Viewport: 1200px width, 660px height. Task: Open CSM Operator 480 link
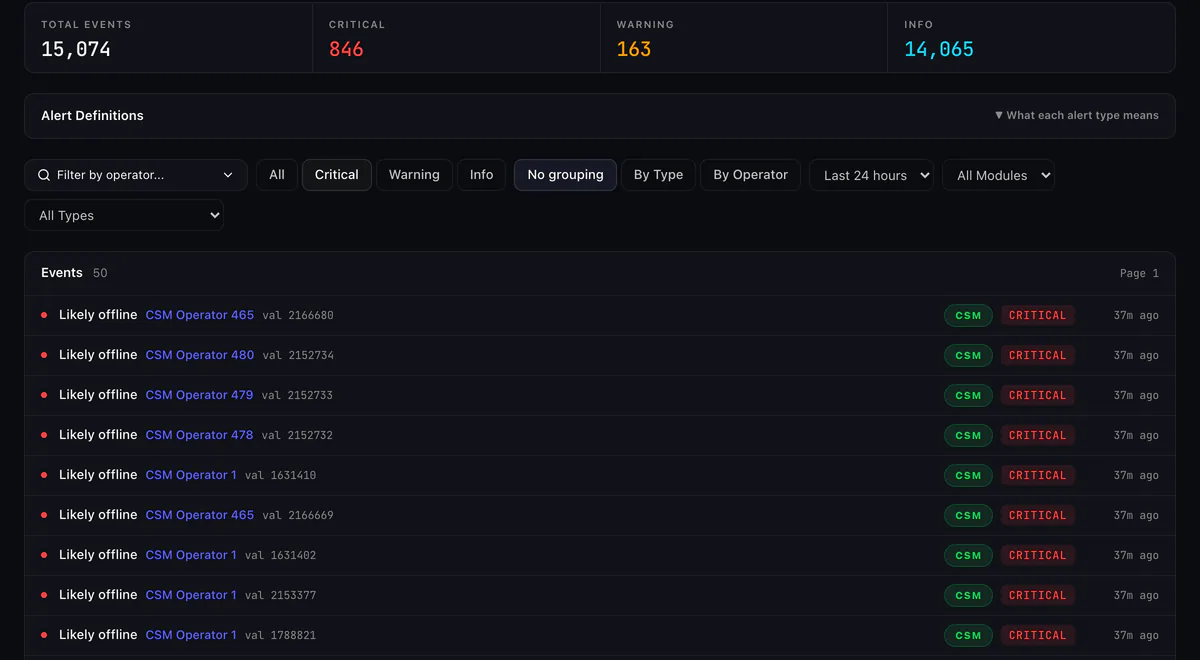point(200,355)
